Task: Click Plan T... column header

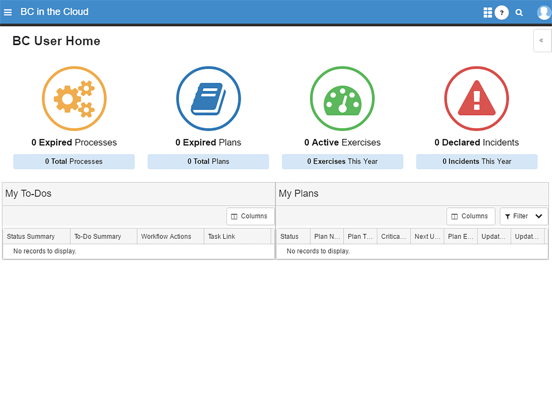Action: coord(360,236)
